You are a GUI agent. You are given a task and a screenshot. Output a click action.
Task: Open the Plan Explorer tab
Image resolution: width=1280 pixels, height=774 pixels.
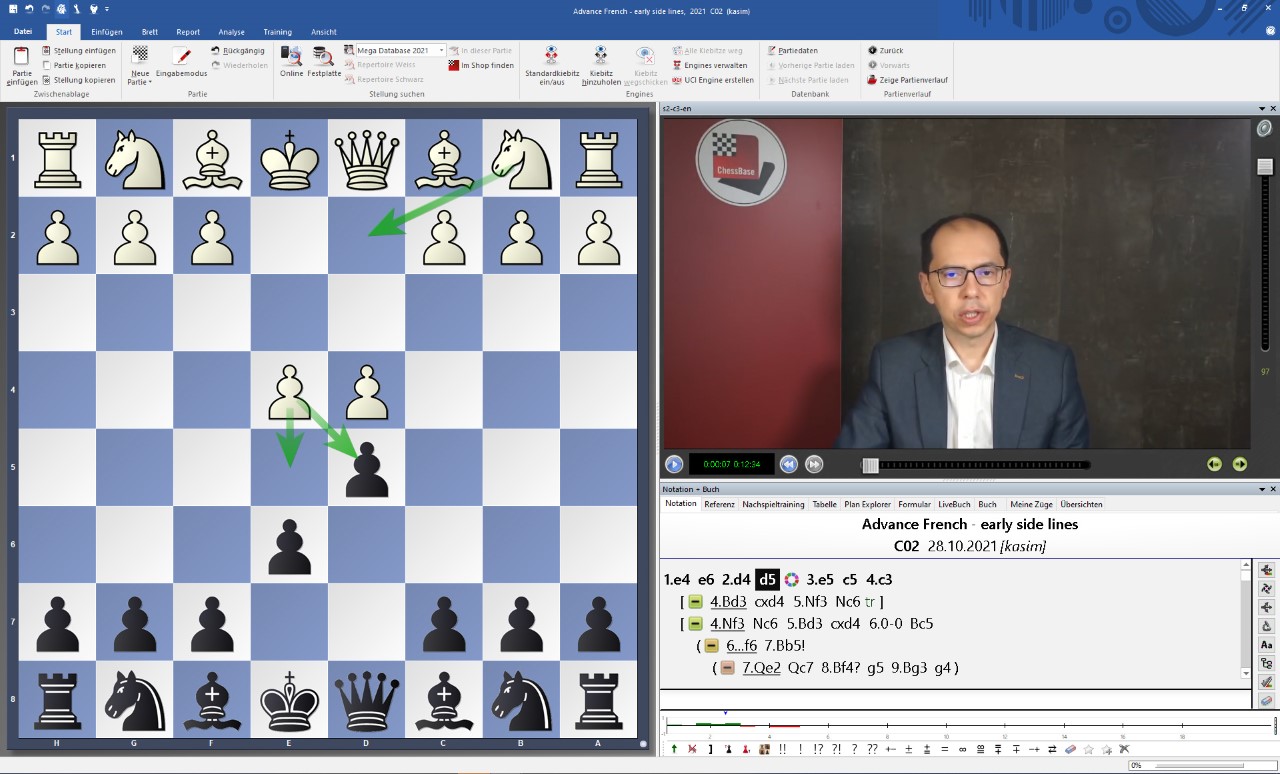pos(867,504)
